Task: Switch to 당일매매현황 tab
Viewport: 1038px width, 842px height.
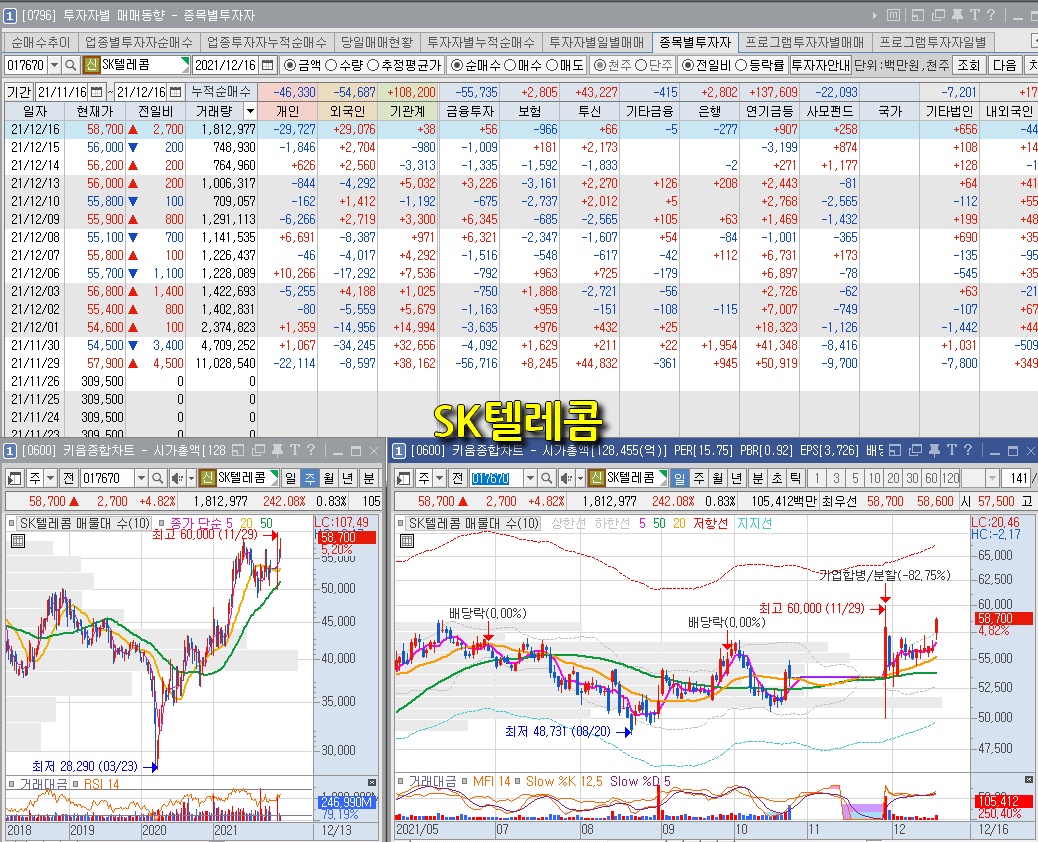Action: pos(377,42)
